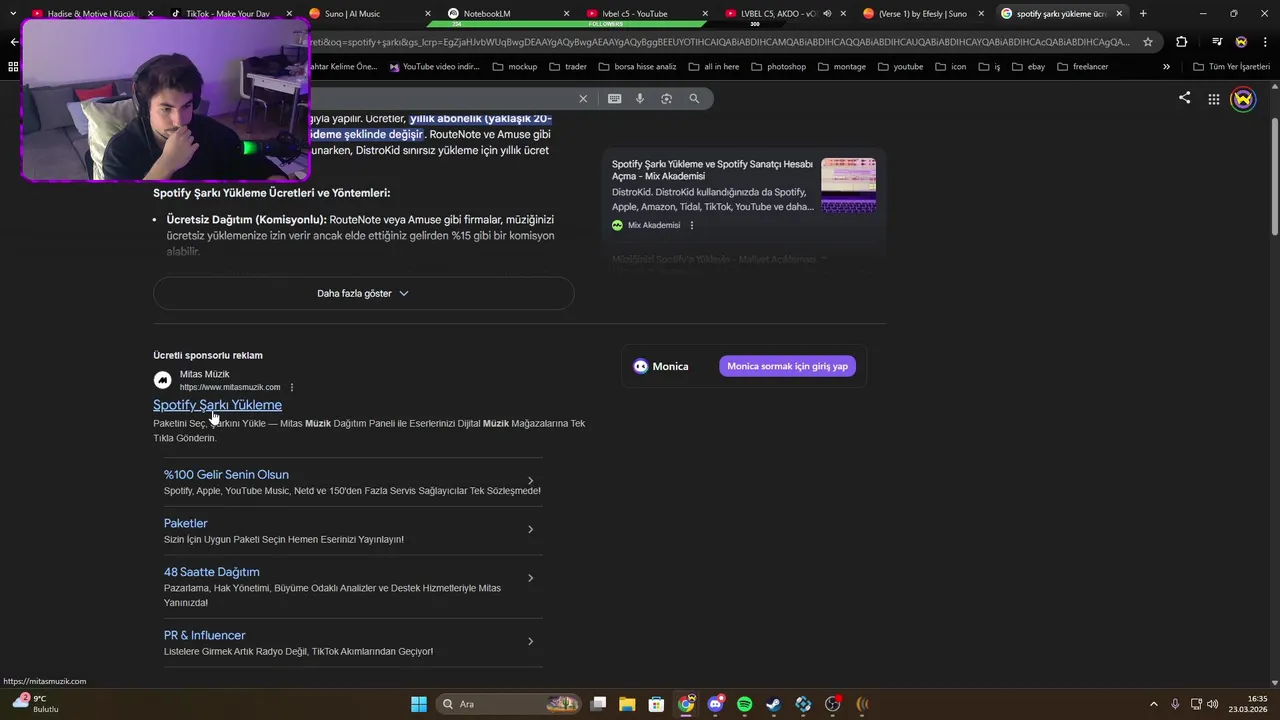The height and width of the screenshot is (720, 1280).
Task: Expand the %100 Gelir Senin Olsun arrow
Action: (x=530, y=481)
